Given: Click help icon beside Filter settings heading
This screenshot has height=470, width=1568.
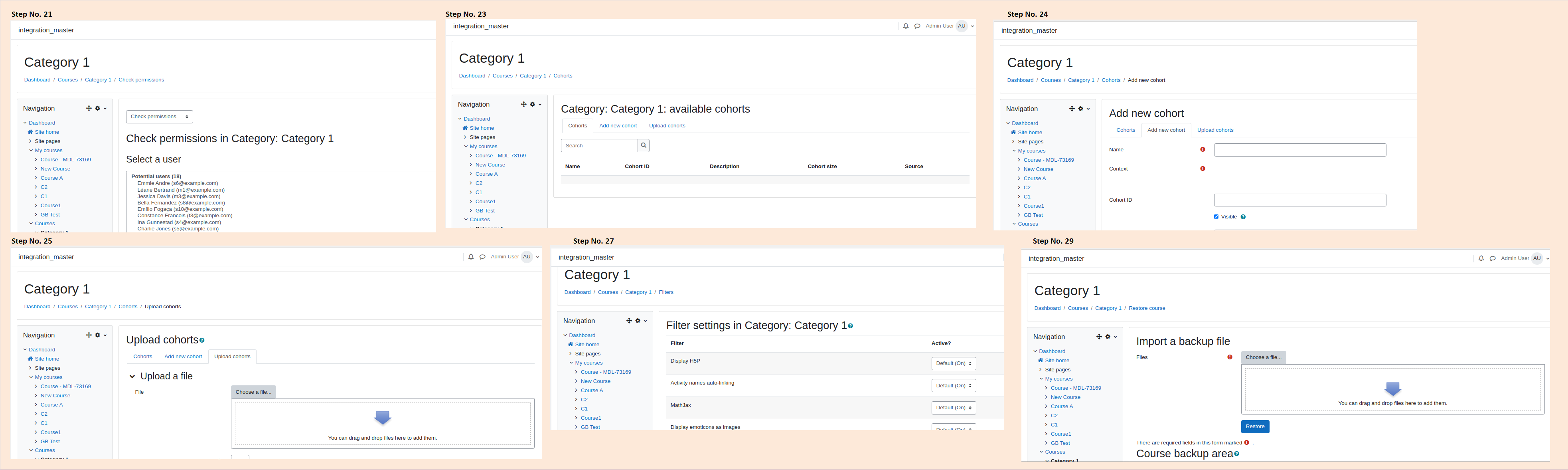Looking at the screenshot, I should [850, 326].
